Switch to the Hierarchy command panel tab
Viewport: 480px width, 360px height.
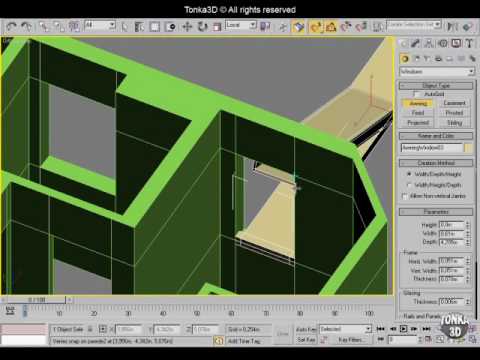click(429, 44)
